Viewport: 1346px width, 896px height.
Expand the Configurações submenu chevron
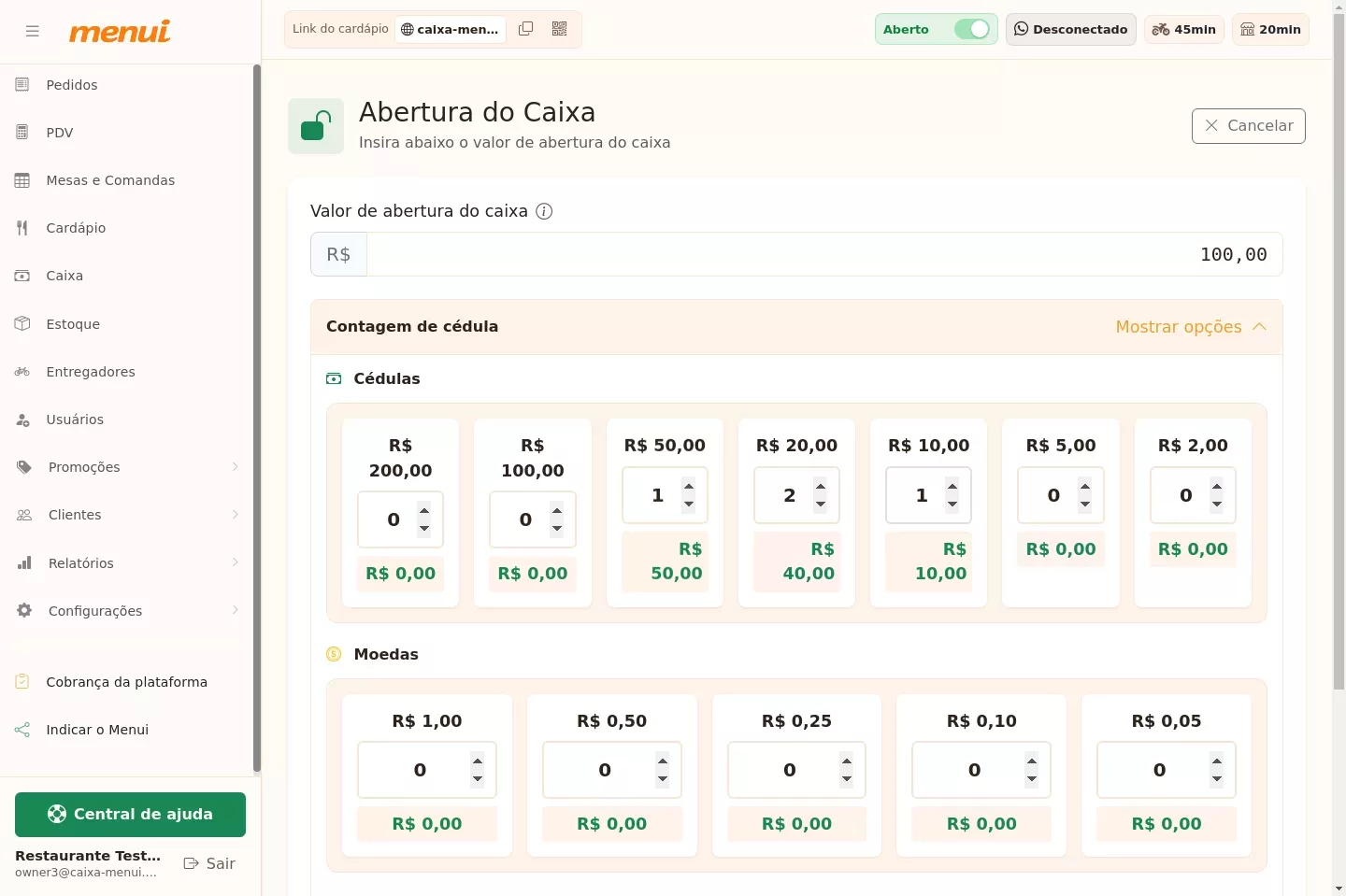[x=236, y=610]
